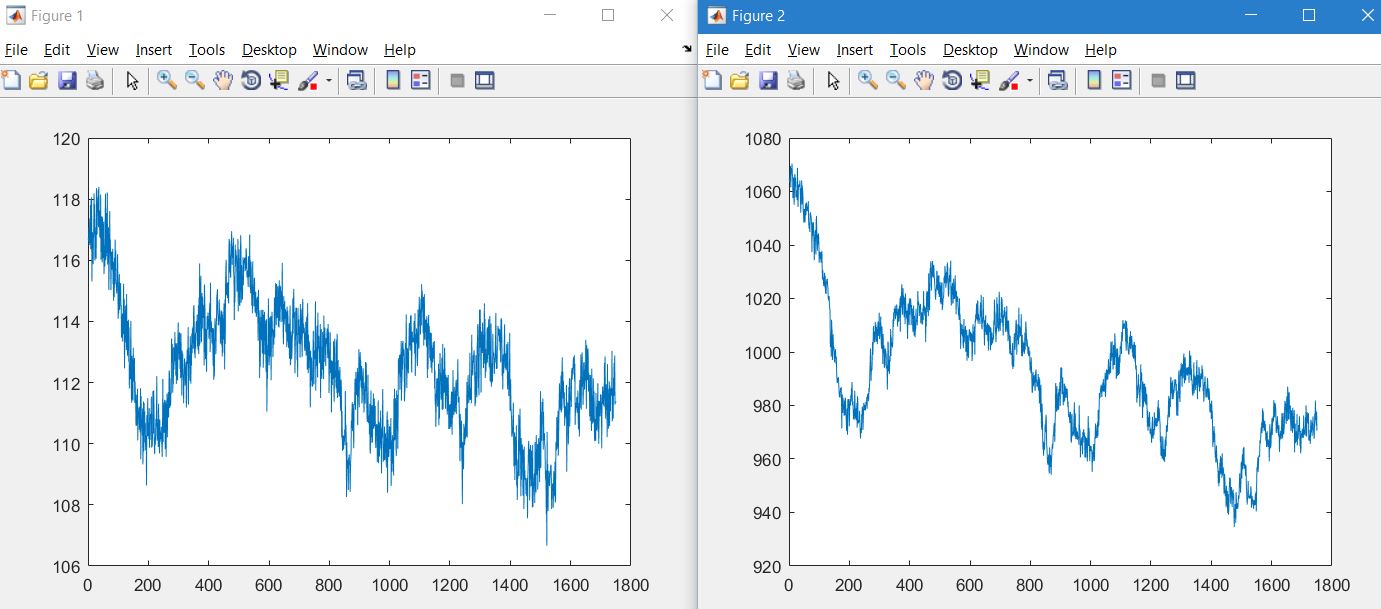Click Open File icon in Figure 2 toolbar
This screenshot has height=609, width=1381.
[739, 81]
